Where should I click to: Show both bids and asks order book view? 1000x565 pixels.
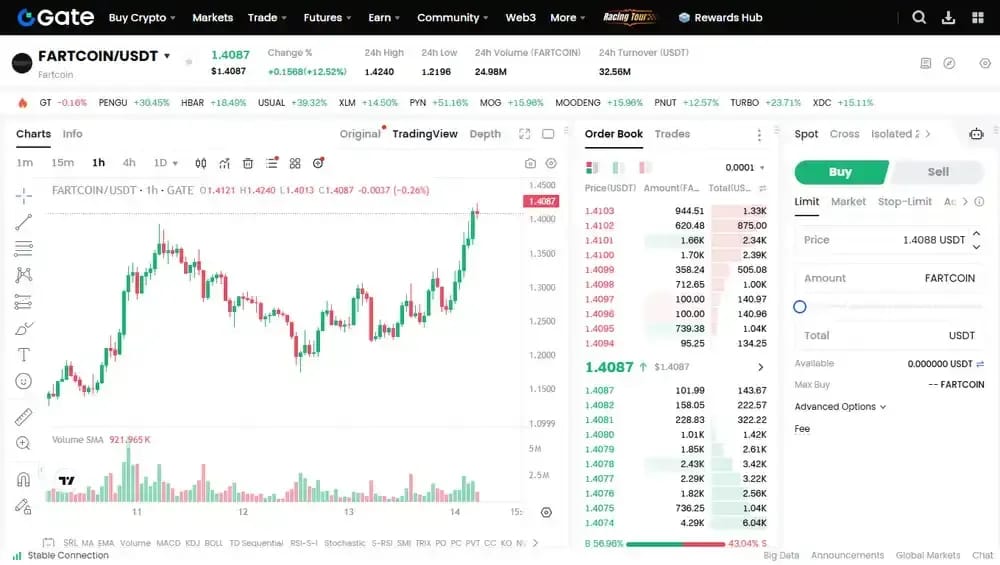[x=592, y=168]
